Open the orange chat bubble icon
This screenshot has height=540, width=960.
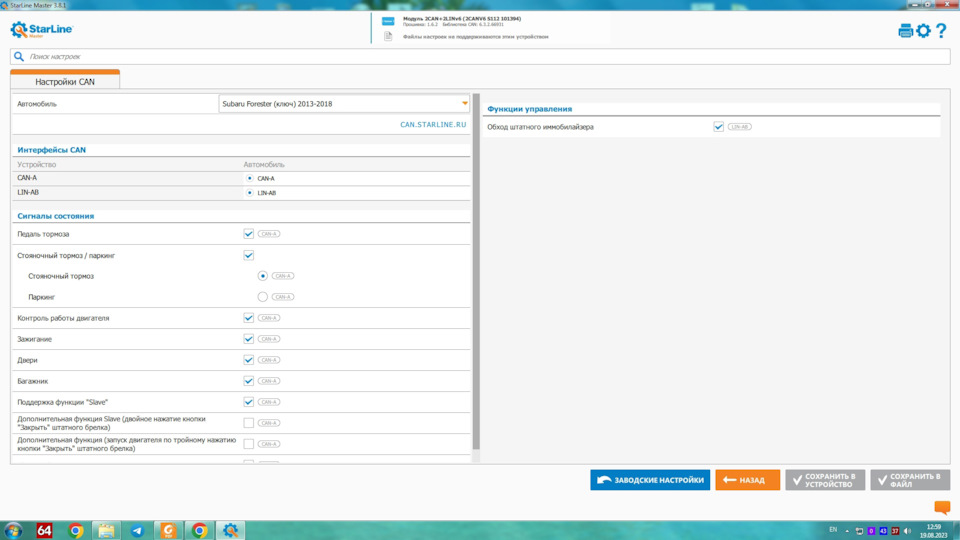tap(942, 507)
